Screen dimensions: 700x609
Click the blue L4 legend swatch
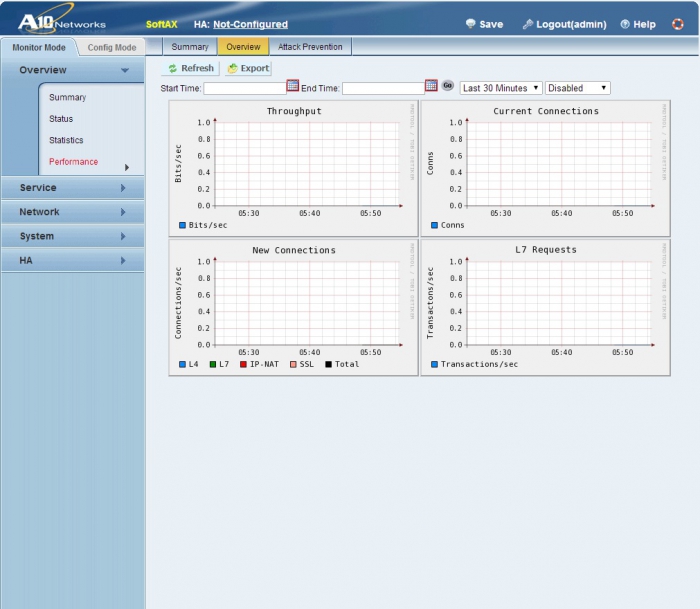[x=182, y=364]
